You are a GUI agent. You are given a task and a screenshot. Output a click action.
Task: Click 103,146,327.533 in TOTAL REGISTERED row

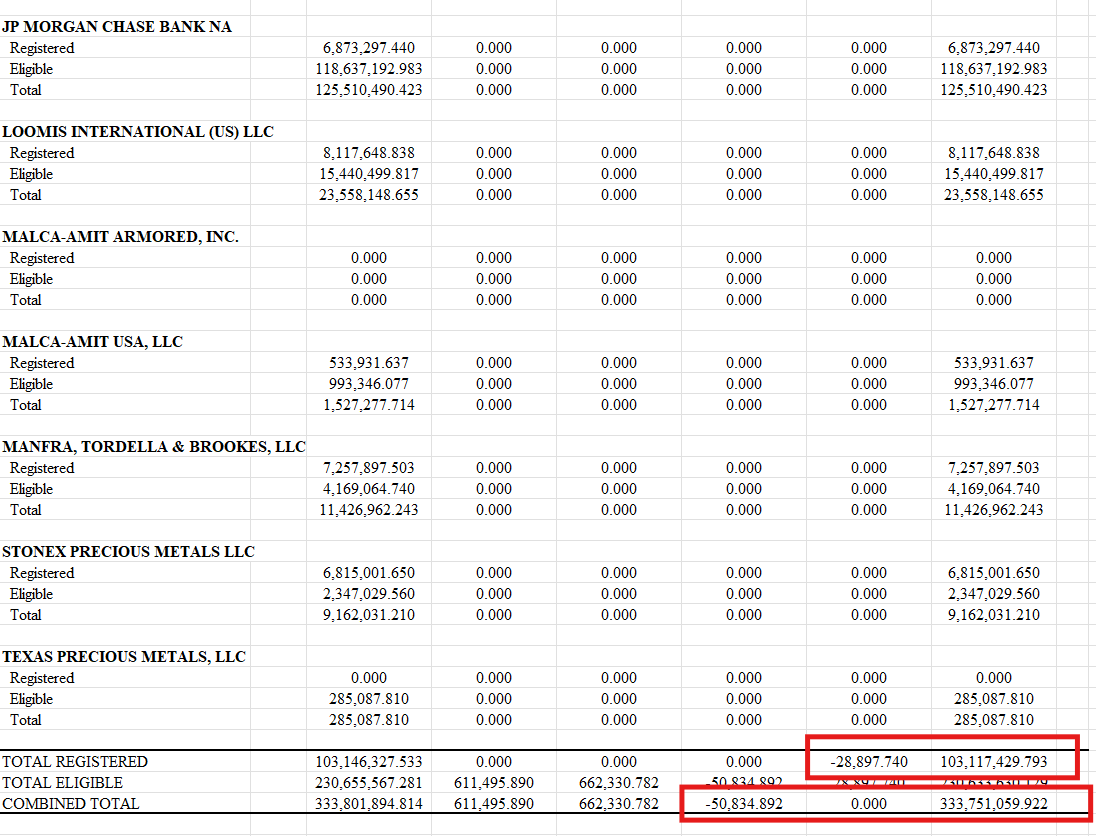pos(369,761)
